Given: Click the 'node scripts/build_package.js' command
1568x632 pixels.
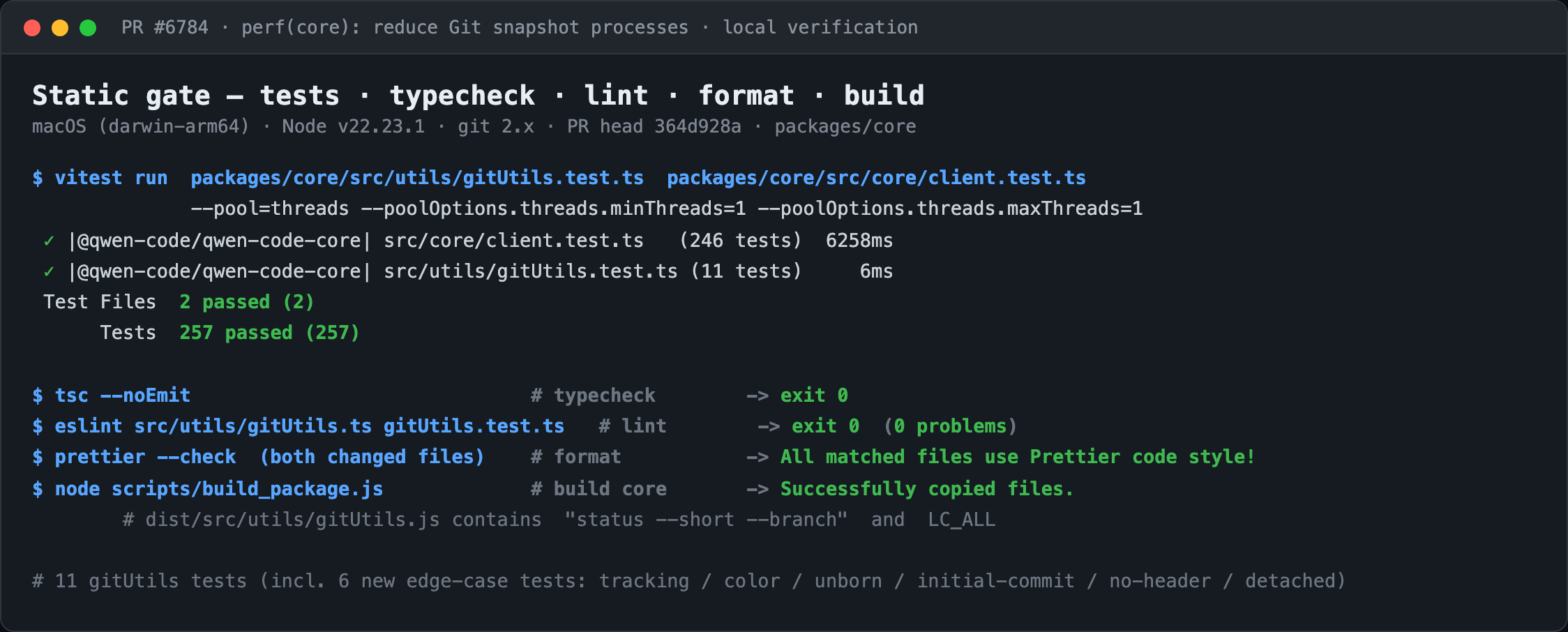Looking at the screenshot, I should pos(219,489).
